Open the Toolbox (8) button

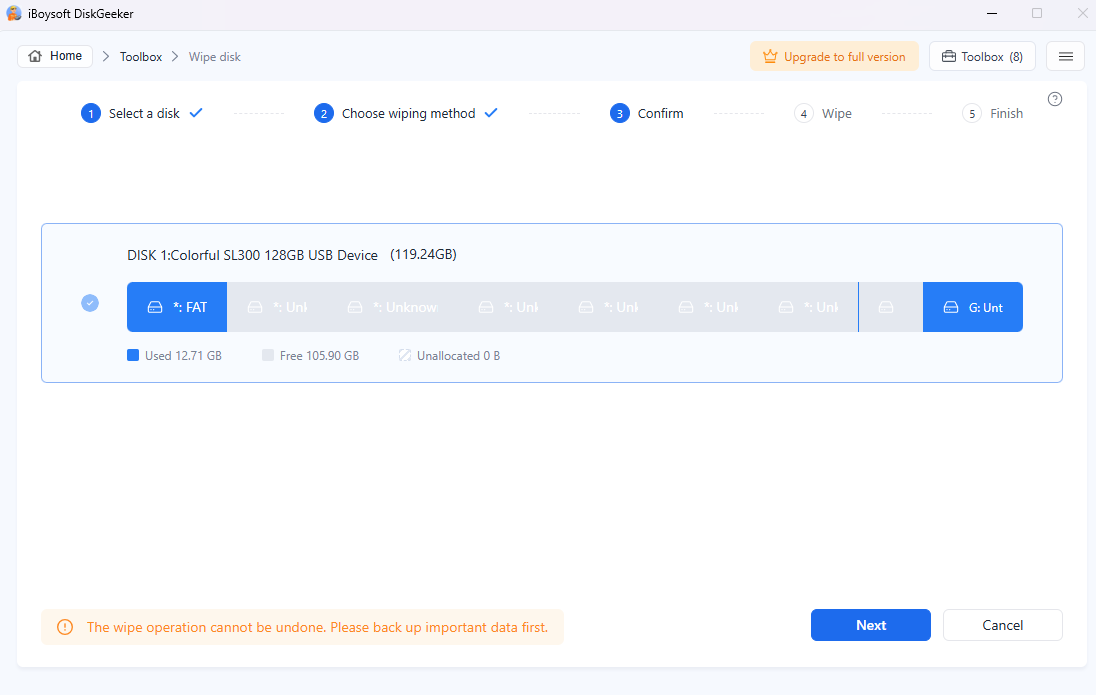click(982, 57)
